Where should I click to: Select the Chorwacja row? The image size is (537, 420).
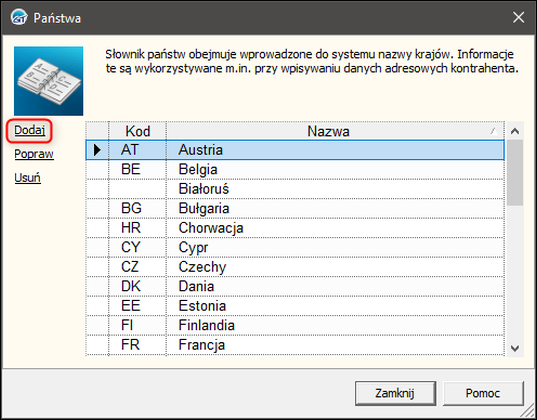pyautogui.click(x=295, y=228)
